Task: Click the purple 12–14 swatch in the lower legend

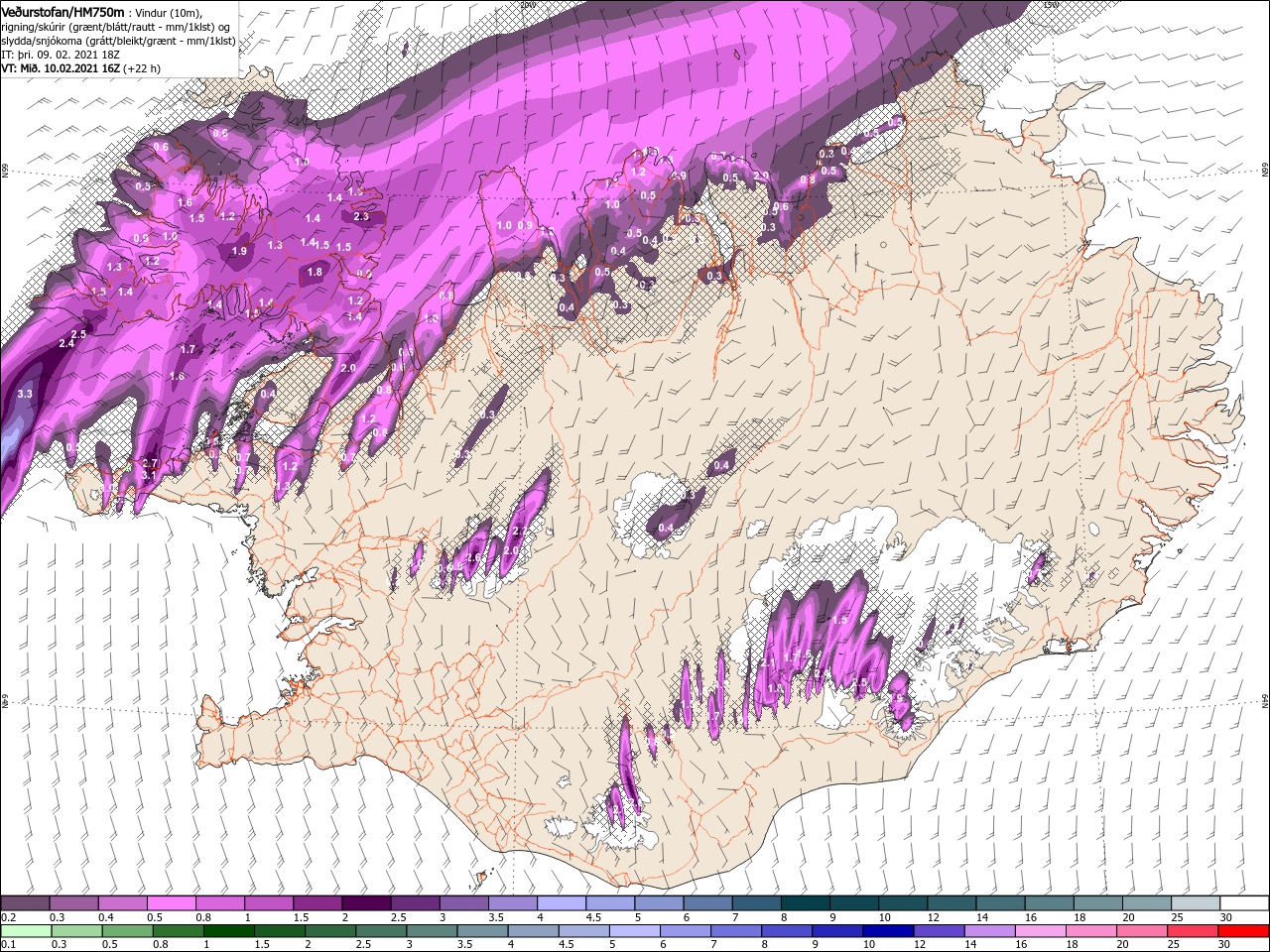Action: (939, 931)
